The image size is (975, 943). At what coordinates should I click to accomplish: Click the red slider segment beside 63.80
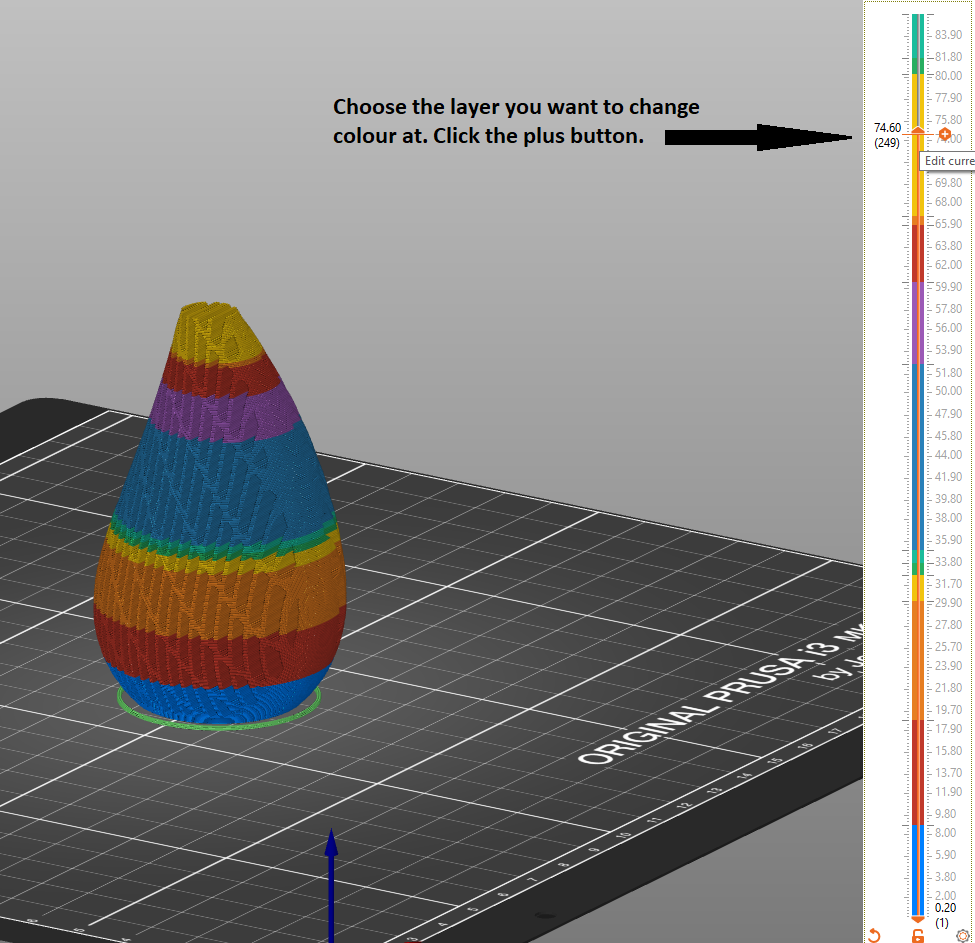[918, 253]
